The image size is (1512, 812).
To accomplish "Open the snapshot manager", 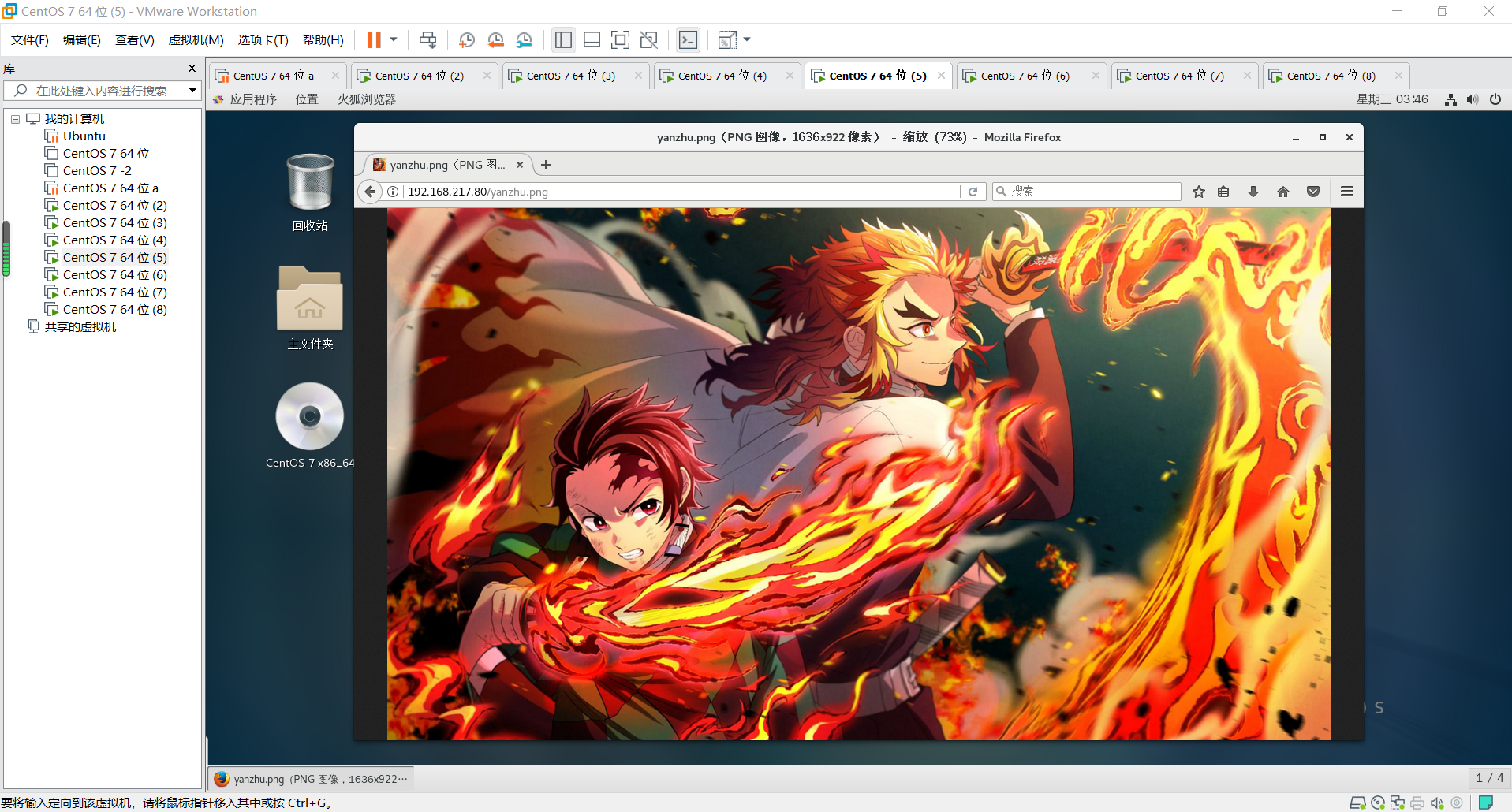I will pyautogui.click(x=525, y=40).
